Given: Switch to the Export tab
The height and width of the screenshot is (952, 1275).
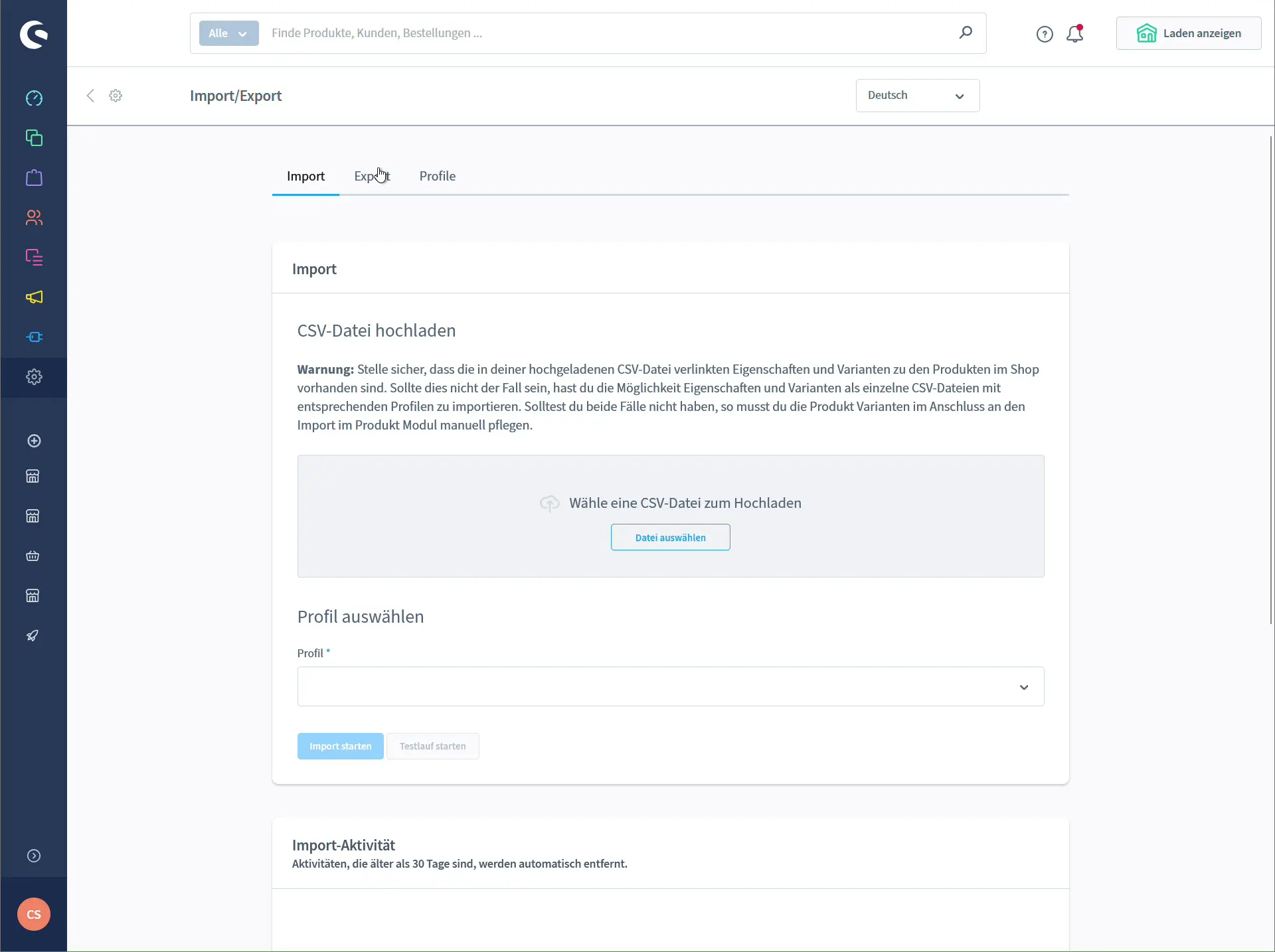Looking at the screenshot, I should (371, 176).
